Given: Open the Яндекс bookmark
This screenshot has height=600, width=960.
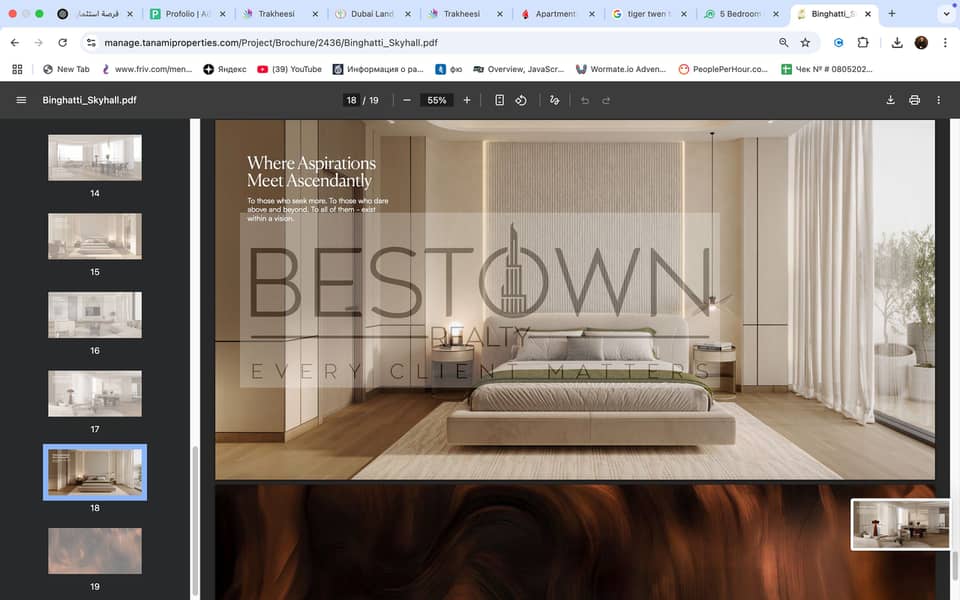Looking at the screenshot, I should (x=225, y=69).
